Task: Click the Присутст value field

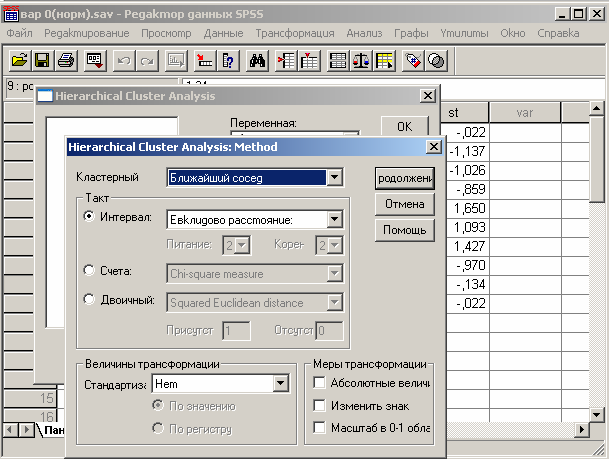Action: [x=237, y=330]
